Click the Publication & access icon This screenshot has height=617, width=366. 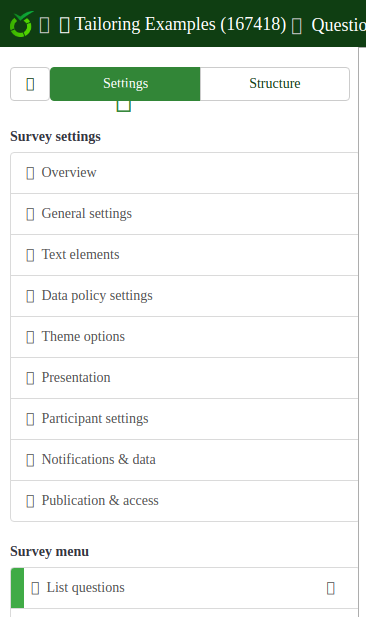click(30, 501)
